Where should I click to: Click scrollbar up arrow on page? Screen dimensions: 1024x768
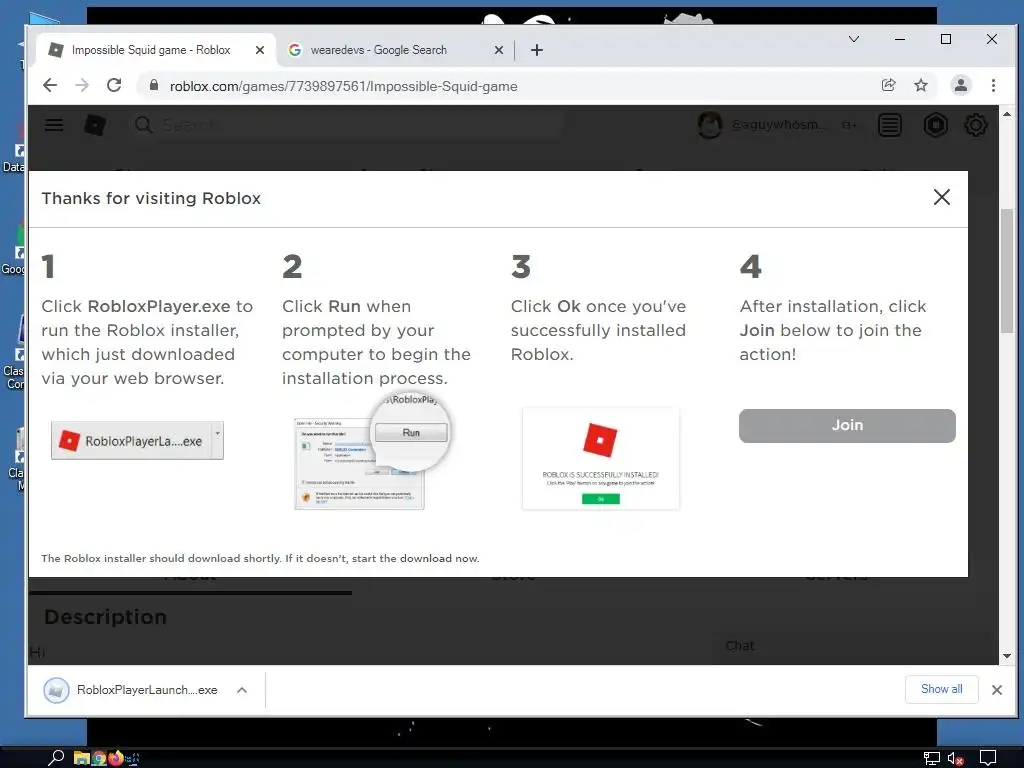click(1006, 114)
